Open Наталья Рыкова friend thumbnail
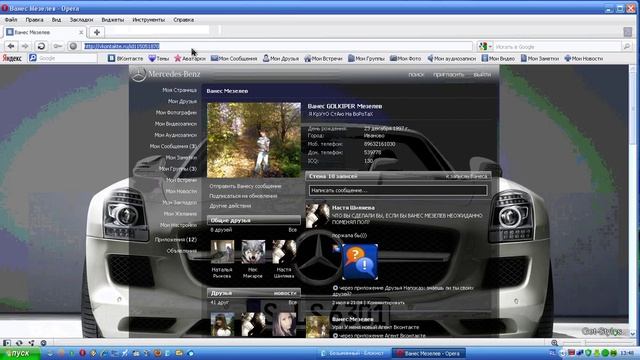Image resolution: width=640 pixels, height=360 pixels. (x=222, y=251)
